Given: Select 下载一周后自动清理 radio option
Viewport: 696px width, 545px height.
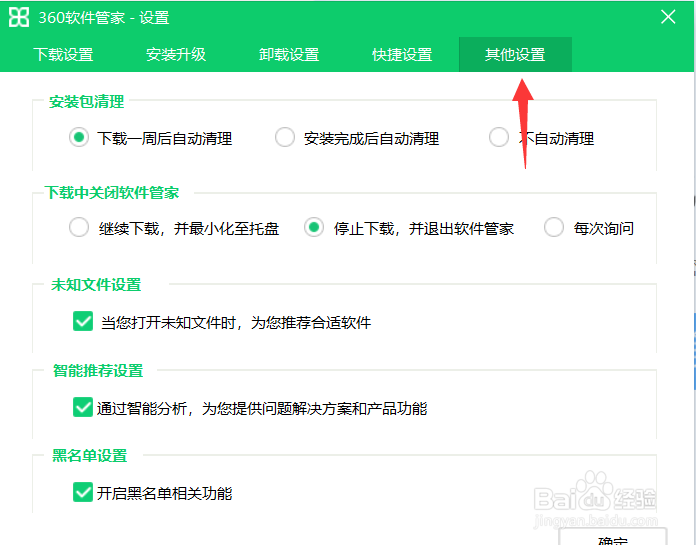Looking at the screenshot, I should tap(79, 138).
